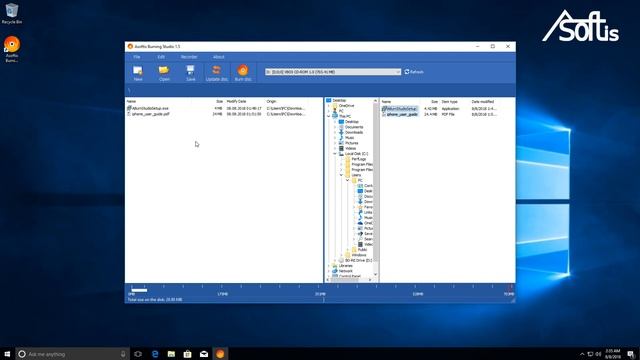640x360 pixels.
Task: Click the AburnStudioSetup file in the browser pane
Action: (x=400, y=109)
